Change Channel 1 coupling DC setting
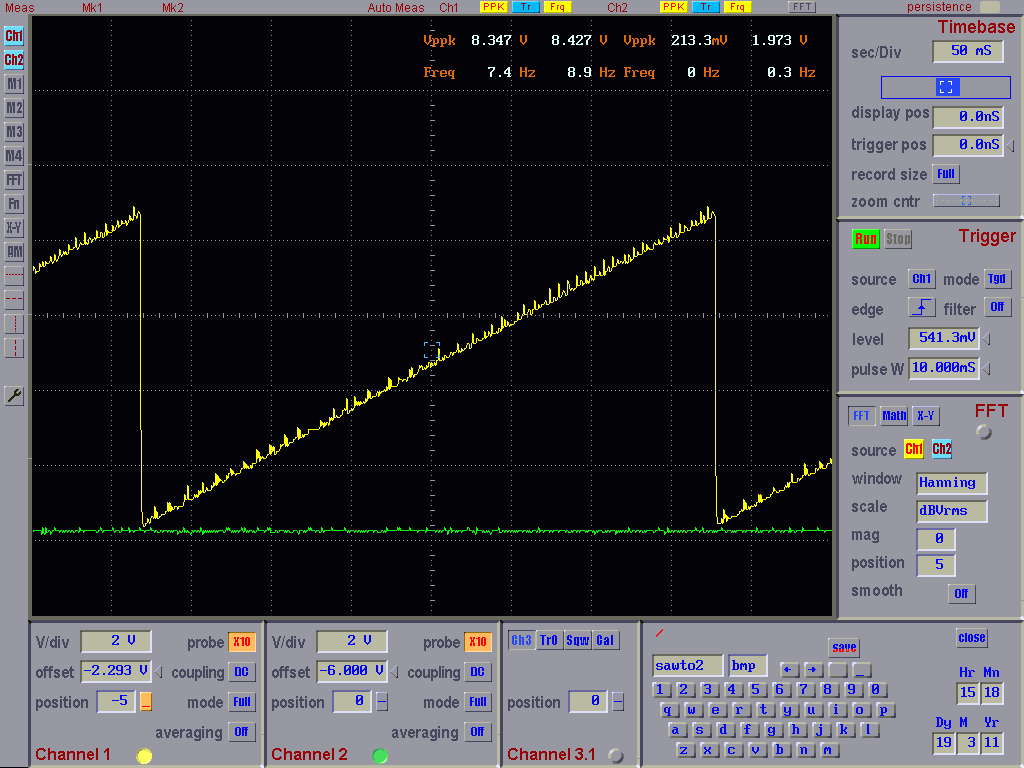Screen dimensions: 1024x768 pos(242,672)
